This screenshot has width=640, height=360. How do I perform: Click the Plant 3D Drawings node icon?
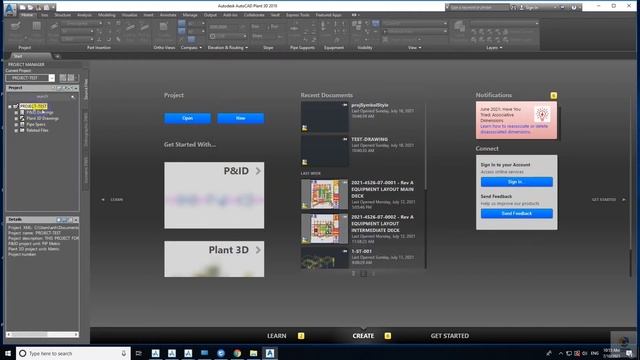22,118
